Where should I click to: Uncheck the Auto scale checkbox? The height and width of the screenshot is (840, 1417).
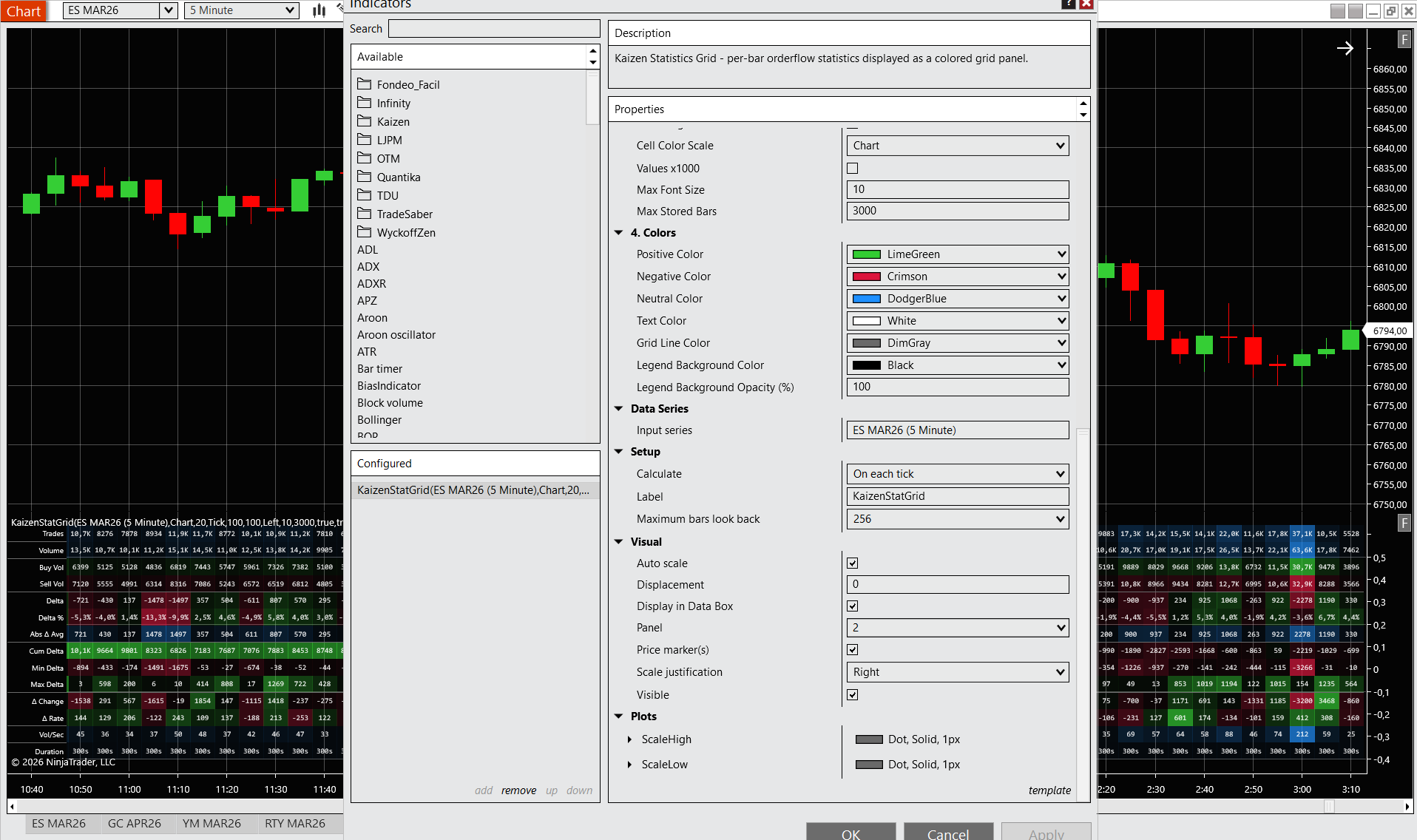coord(852,563)
